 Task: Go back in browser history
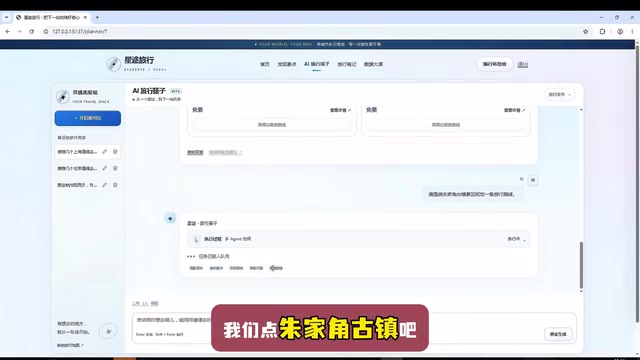click(7, 31)
